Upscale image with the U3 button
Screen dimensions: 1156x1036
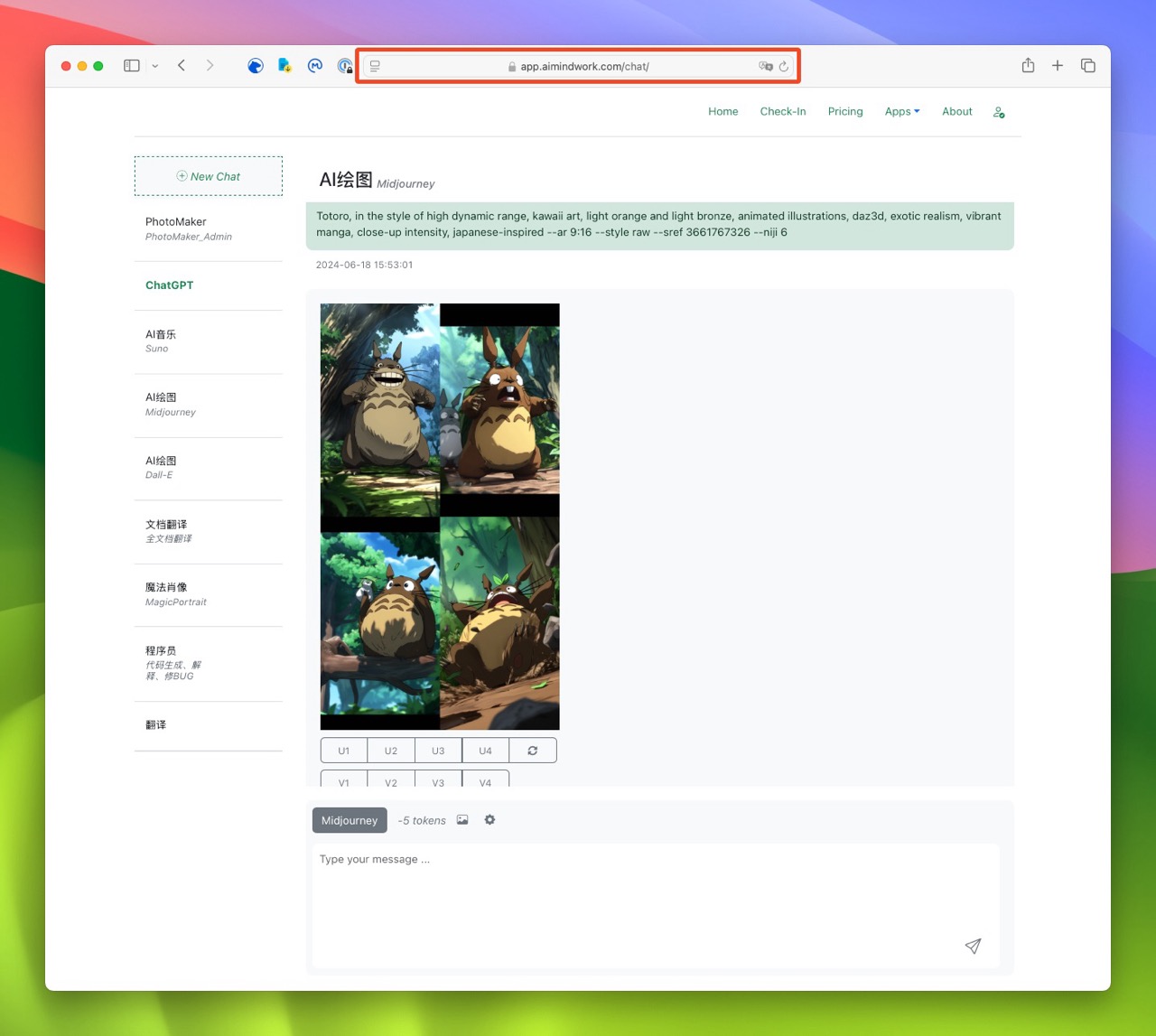438,751
